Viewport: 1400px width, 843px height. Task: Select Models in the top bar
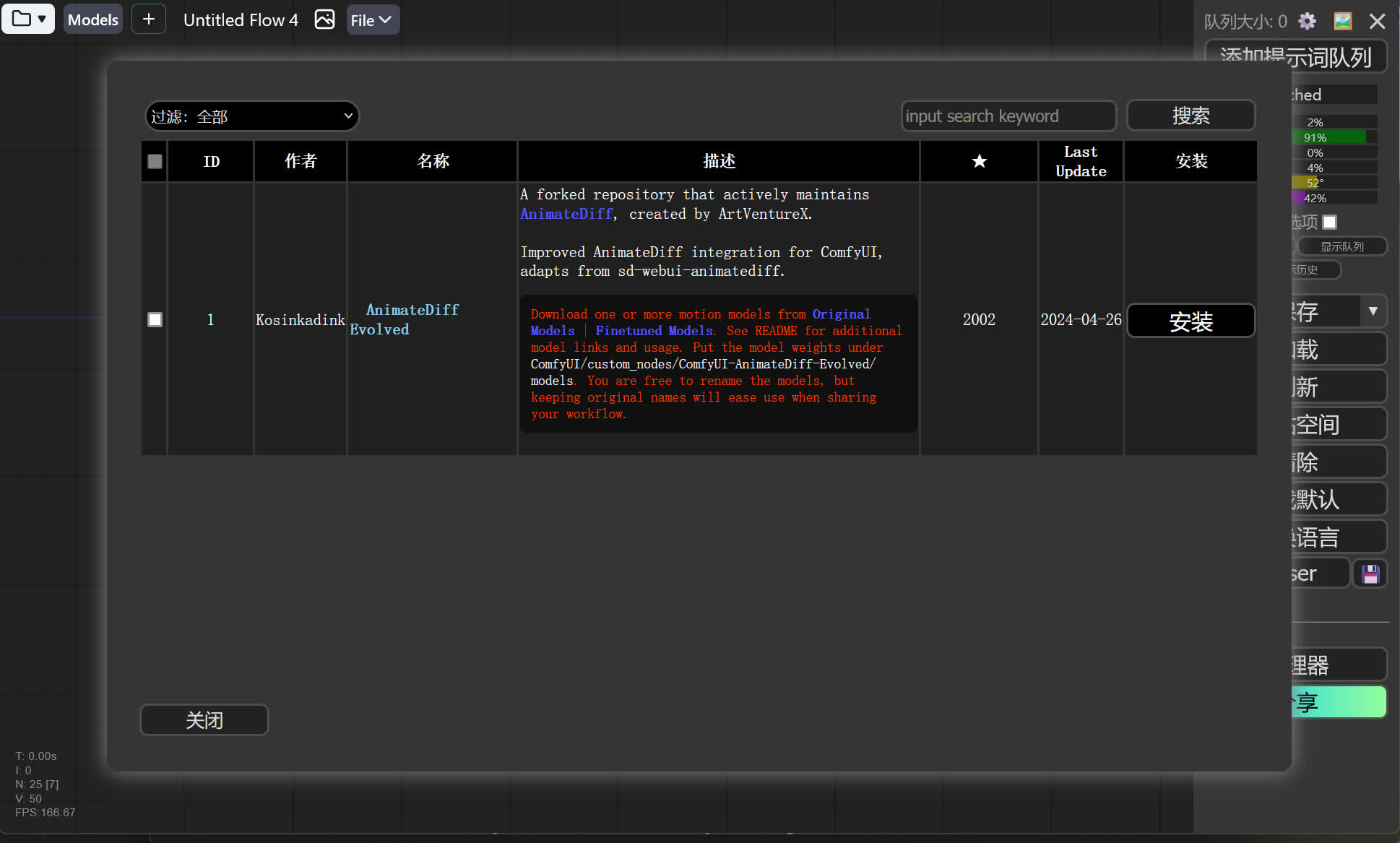pos(92,19)
